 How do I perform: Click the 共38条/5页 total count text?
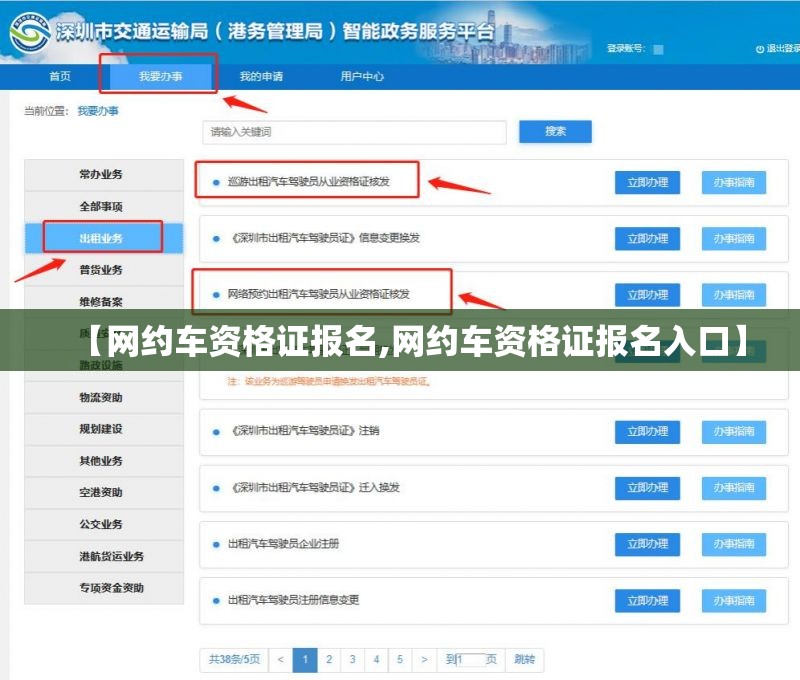point(234,660)
